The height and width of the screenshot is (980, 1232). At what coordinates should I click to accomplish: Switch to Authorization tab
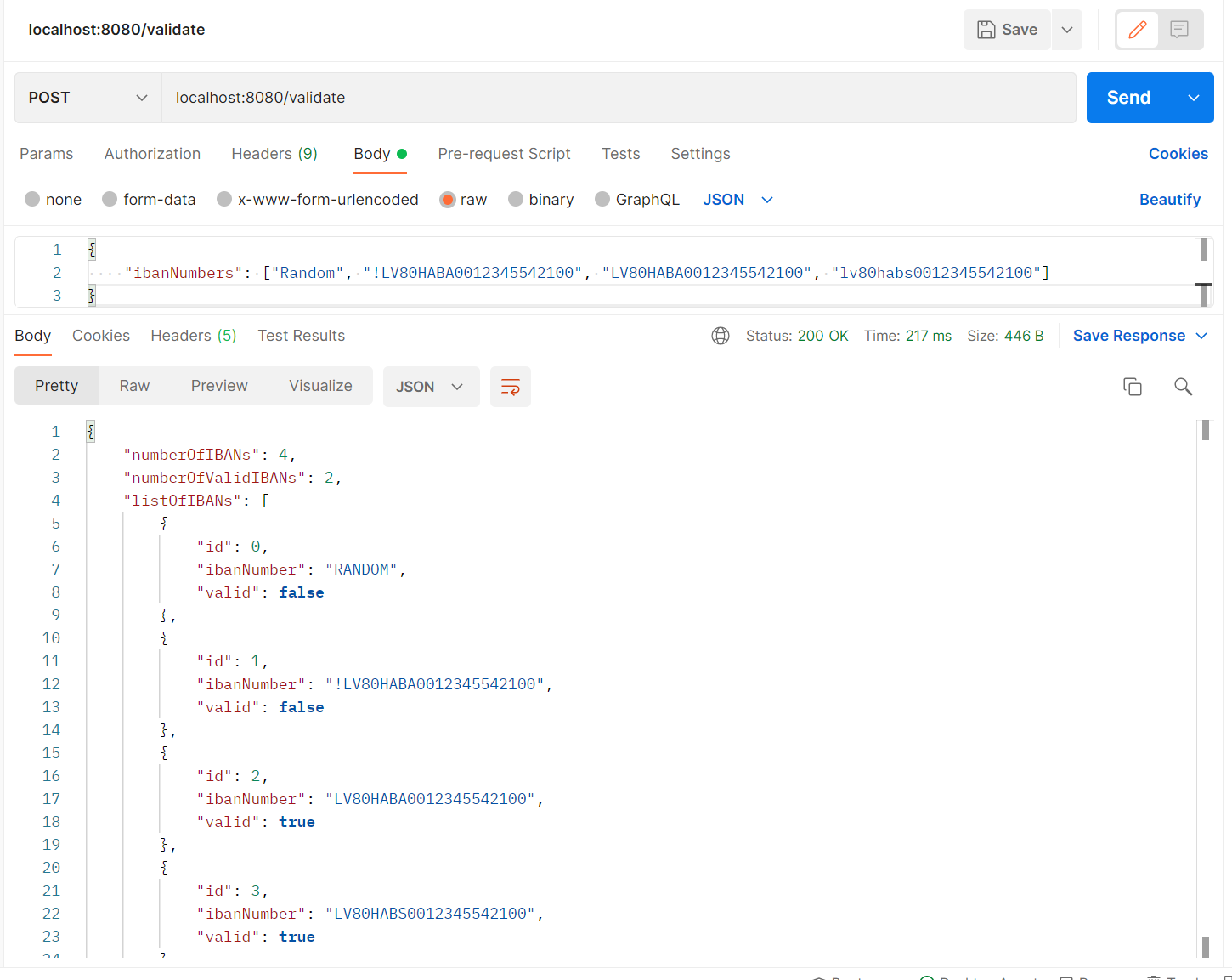153,154
